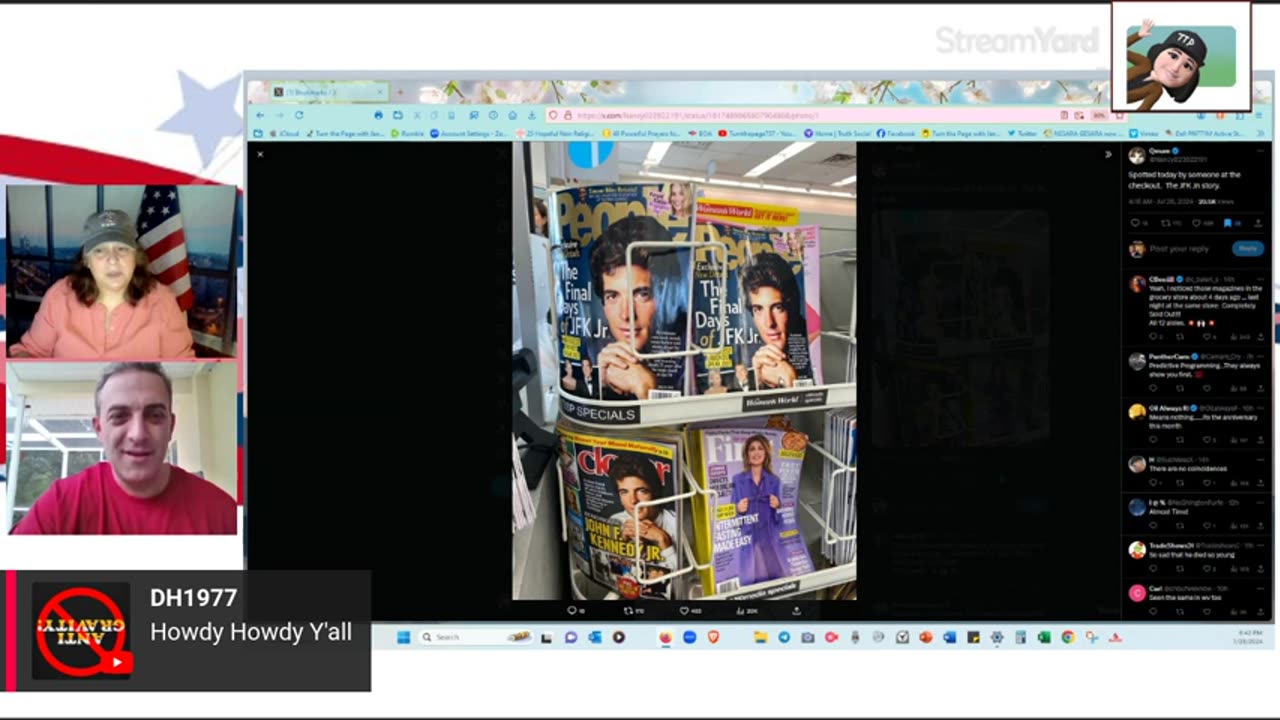Reload the page with the refresh icon
The width and height of the screenshot is (1280, 720).
tap(299, 115)
